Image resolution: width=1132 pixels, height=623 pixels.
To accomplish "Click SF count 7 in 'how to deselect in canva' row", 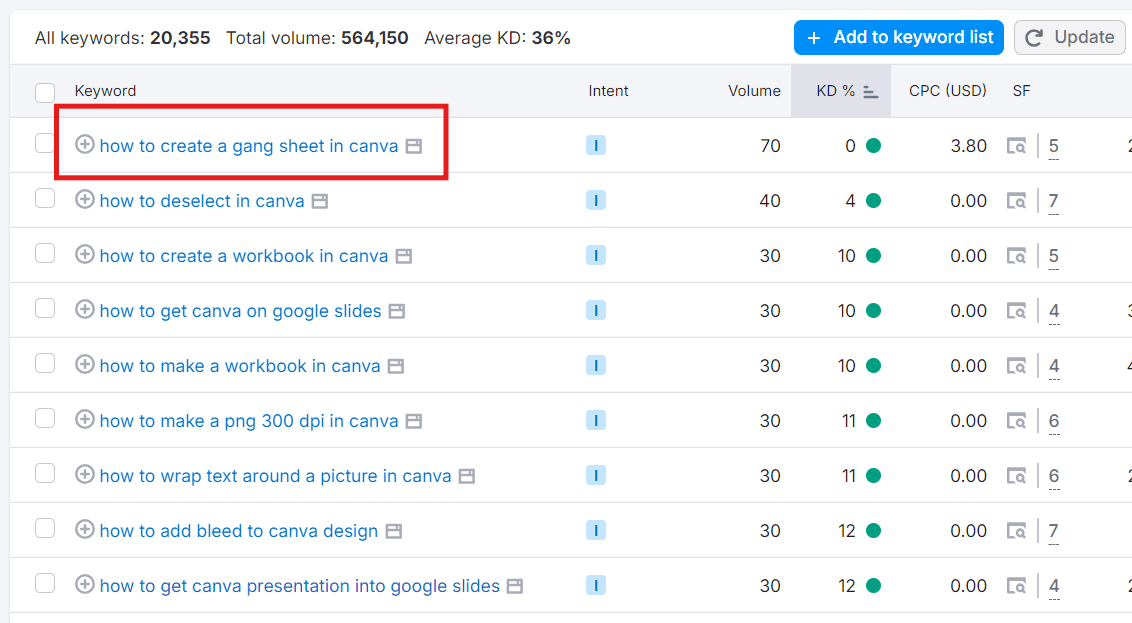I will pos(1053,201).
